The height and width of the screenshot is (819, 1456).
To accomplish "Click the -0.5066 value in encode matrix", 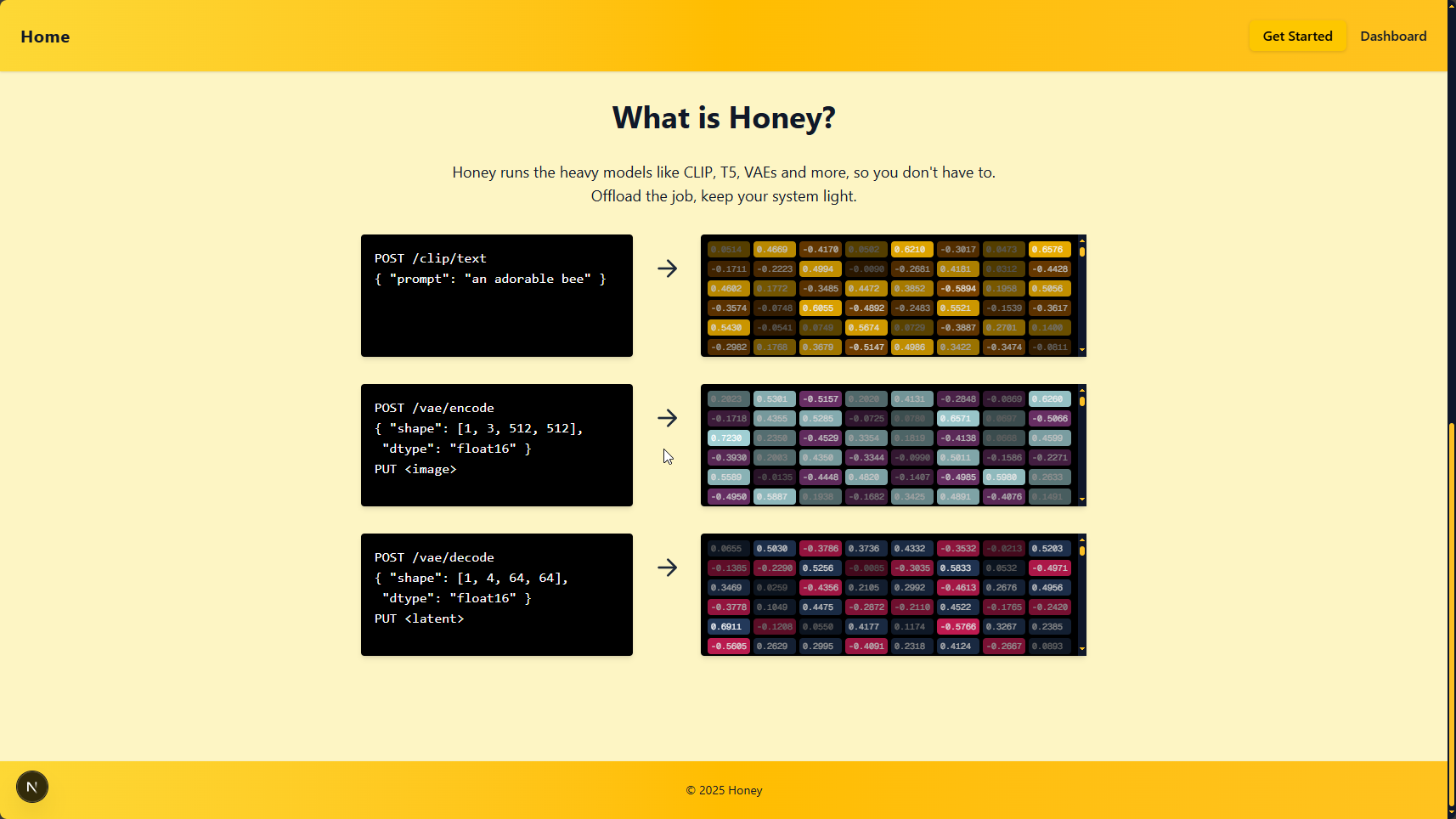I will point(1050,419).
